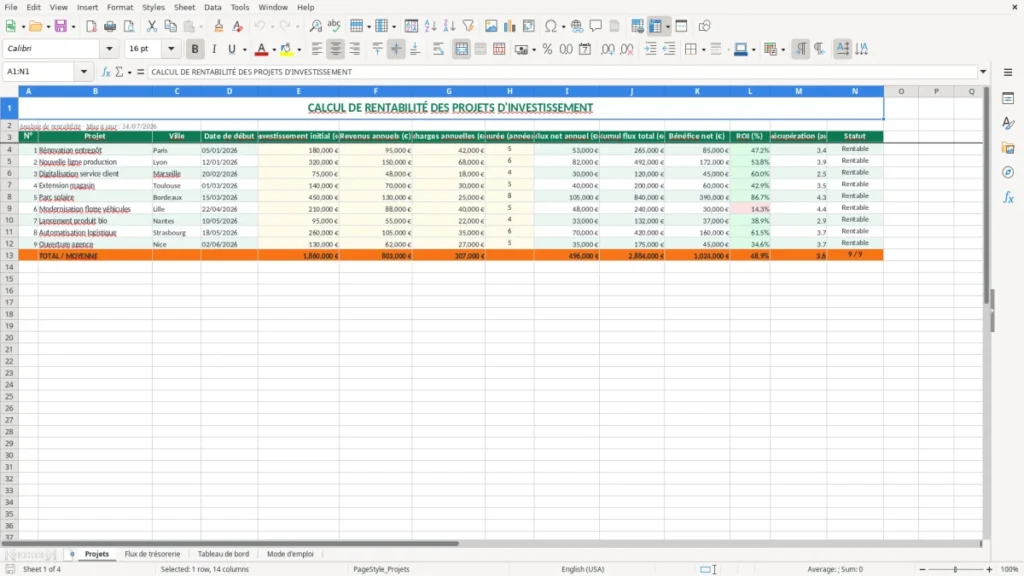The width and height of the screenshot is (1024, 576).
Task: Expand Name Box dropdown
Action: point(84,72)
